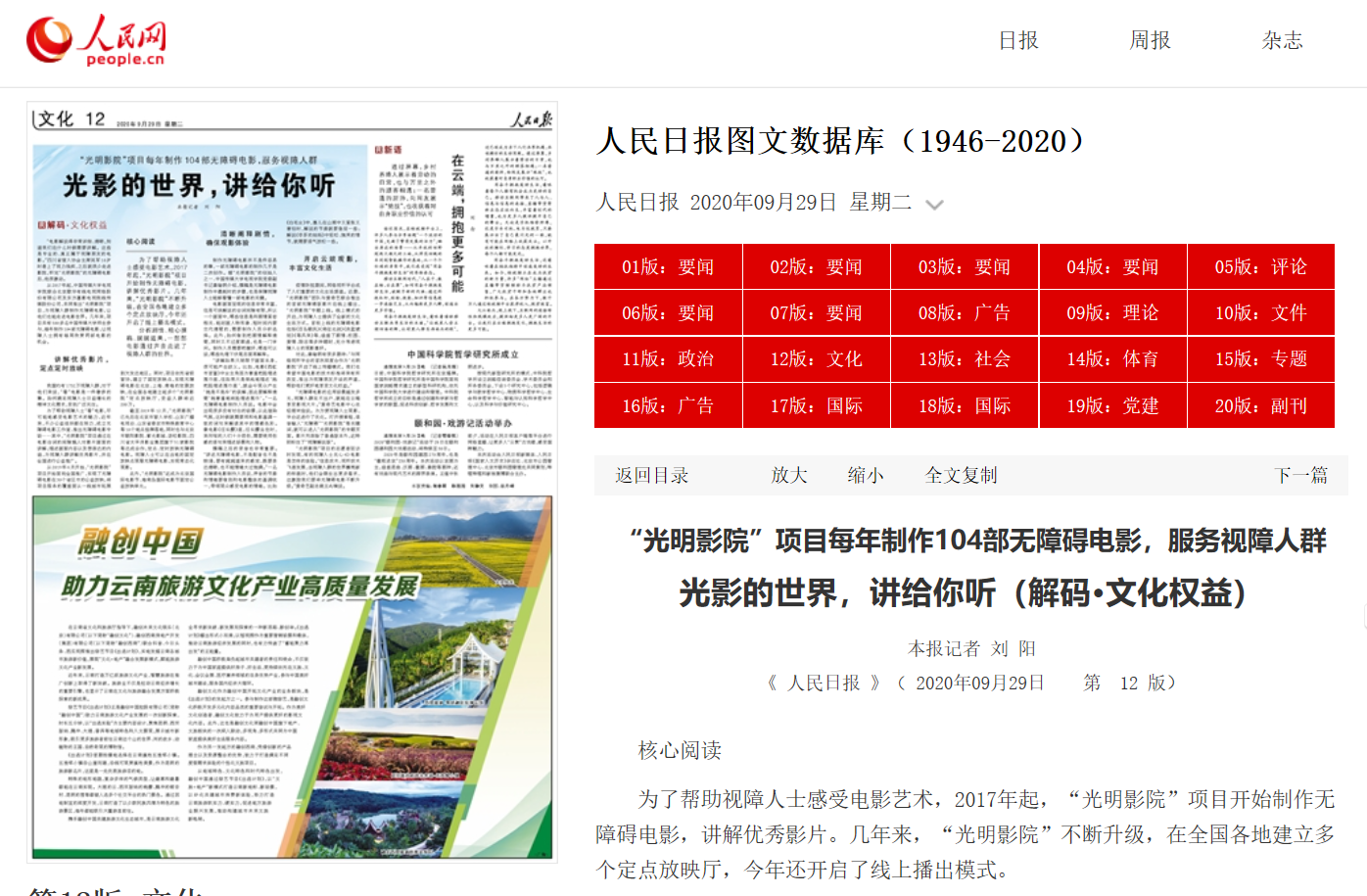Open page 12版：文化

point(816,359)
